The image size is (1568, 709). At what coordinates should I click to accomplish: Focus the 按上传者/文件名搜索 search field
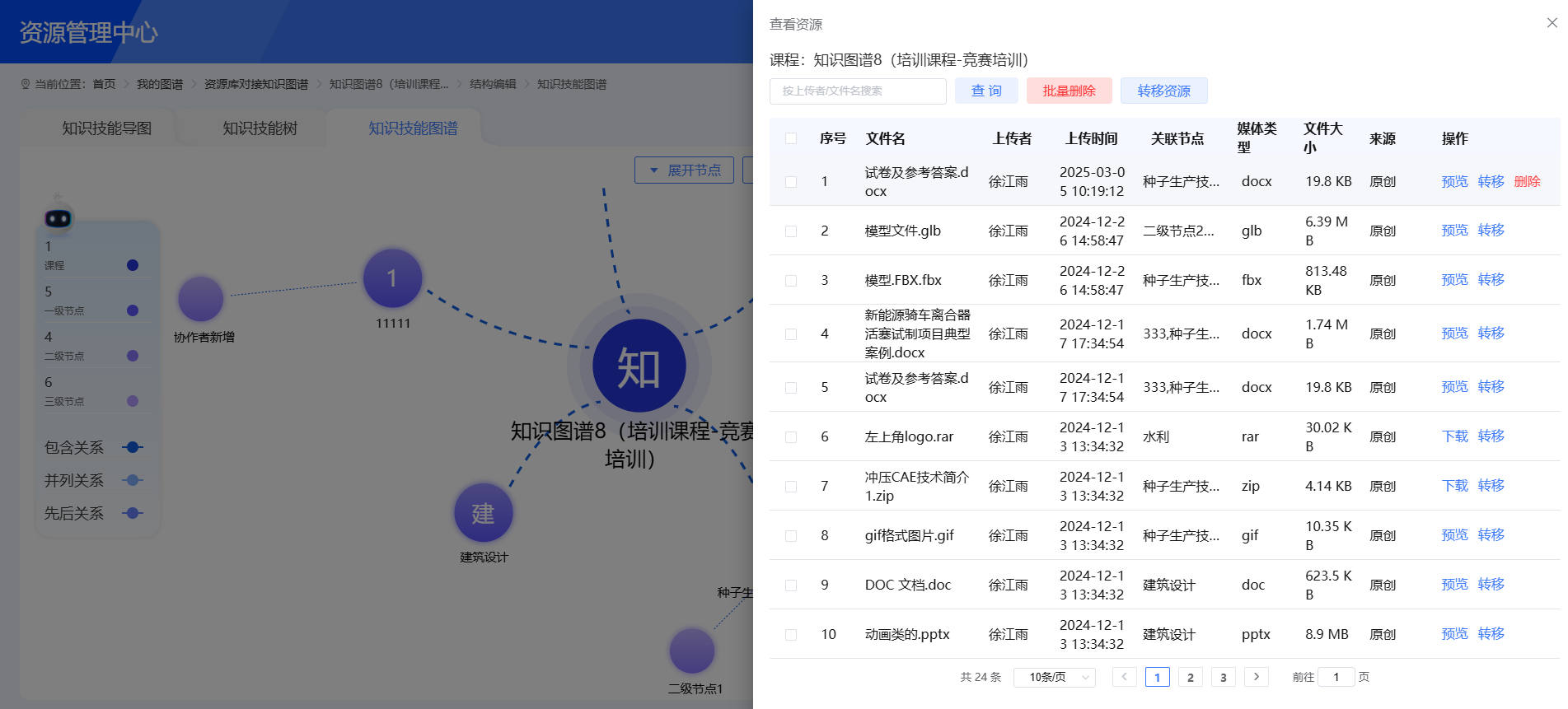tap(858, 91)
